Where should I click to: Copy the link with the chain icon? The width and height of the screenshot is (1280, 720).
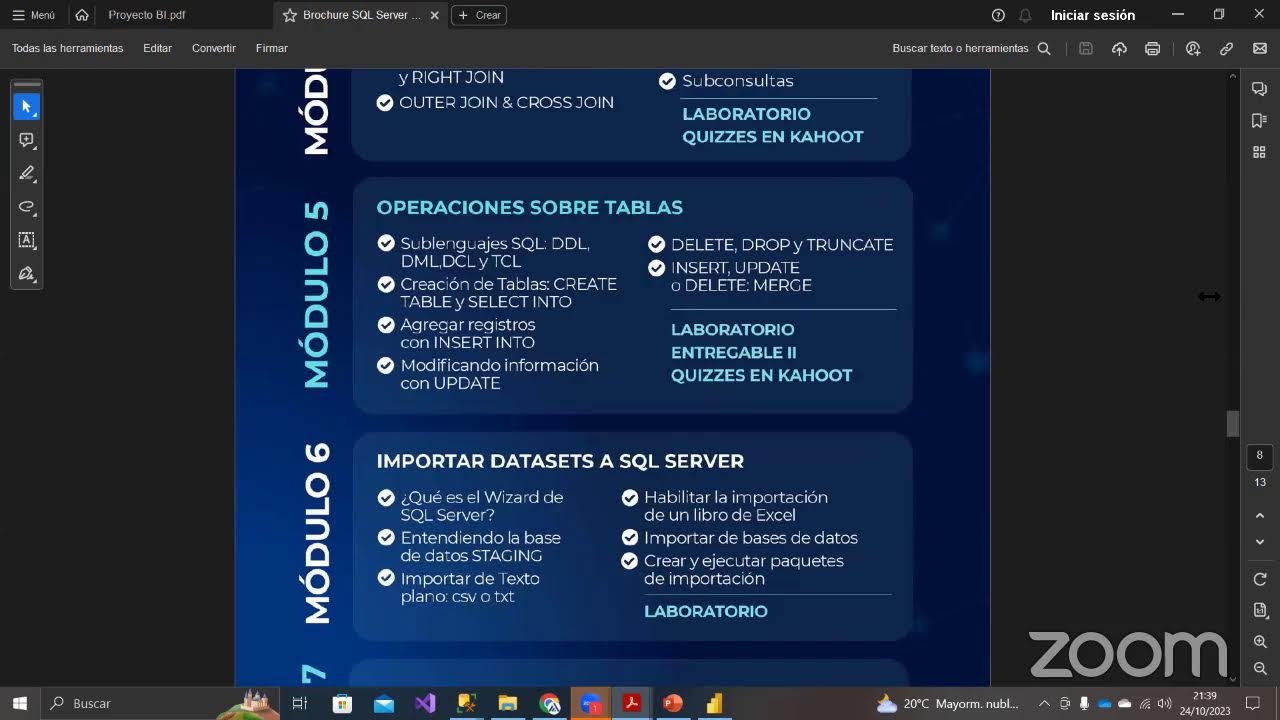point(1226,48)
